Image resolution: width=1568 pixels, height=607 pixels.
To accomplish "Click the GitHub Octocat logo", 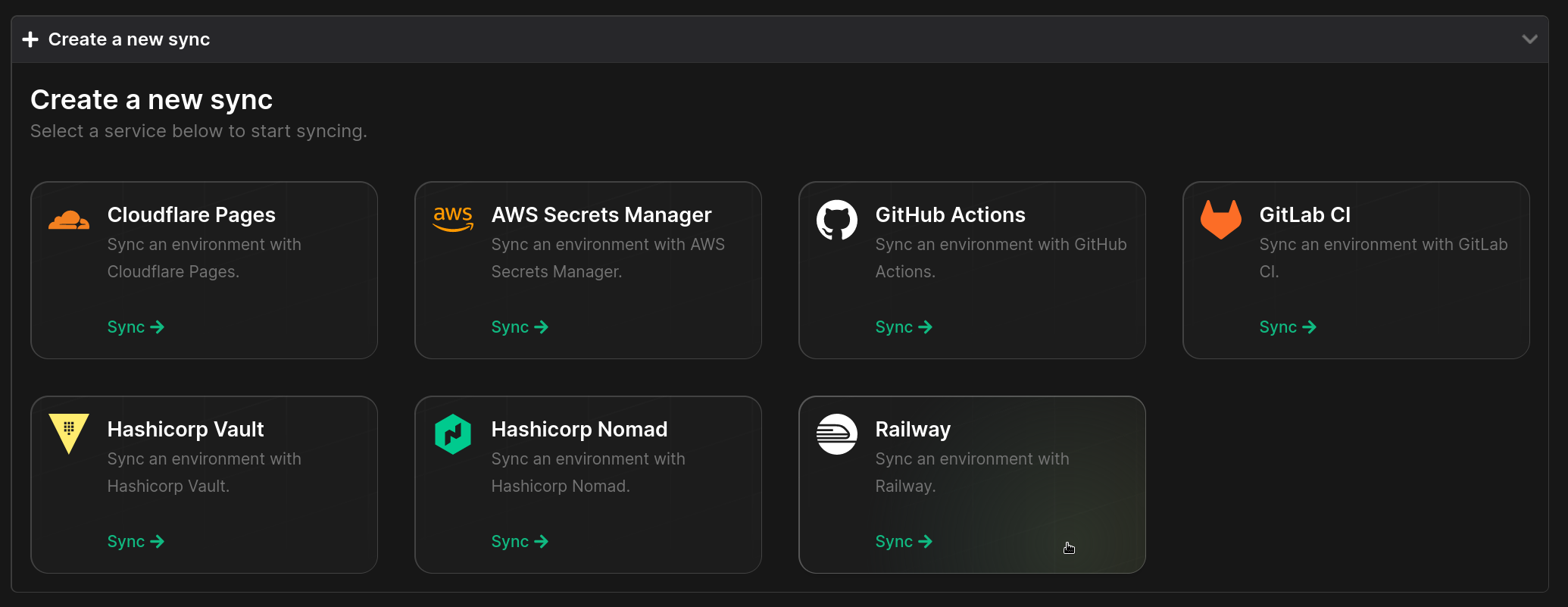I will click(x=836, y=220).
